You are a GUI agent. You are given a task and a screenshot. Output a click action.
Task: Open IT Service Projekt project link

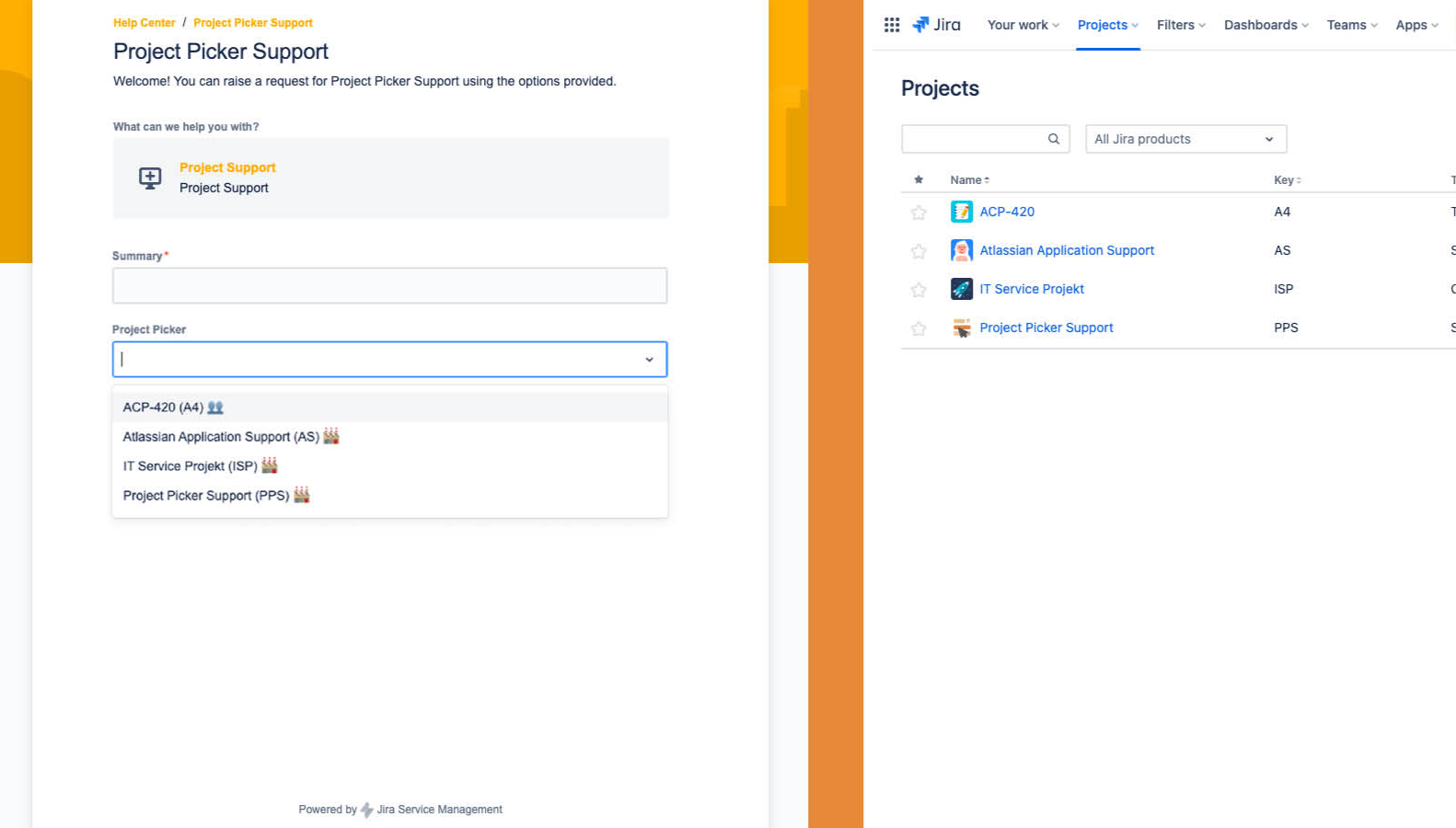[1032, 289]
